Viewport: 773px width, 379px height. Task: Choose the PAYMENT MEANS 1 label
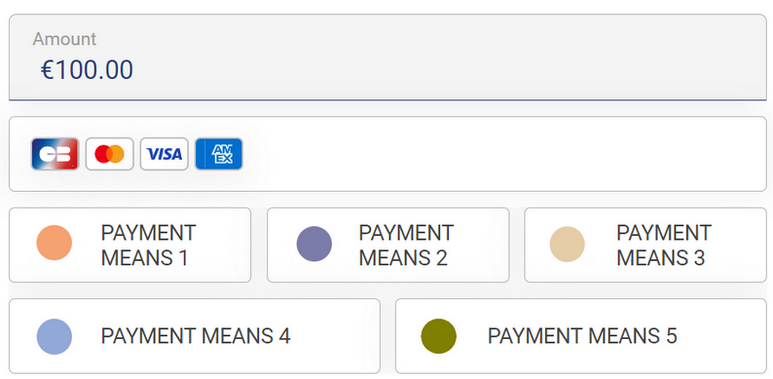tap(148, 245)
